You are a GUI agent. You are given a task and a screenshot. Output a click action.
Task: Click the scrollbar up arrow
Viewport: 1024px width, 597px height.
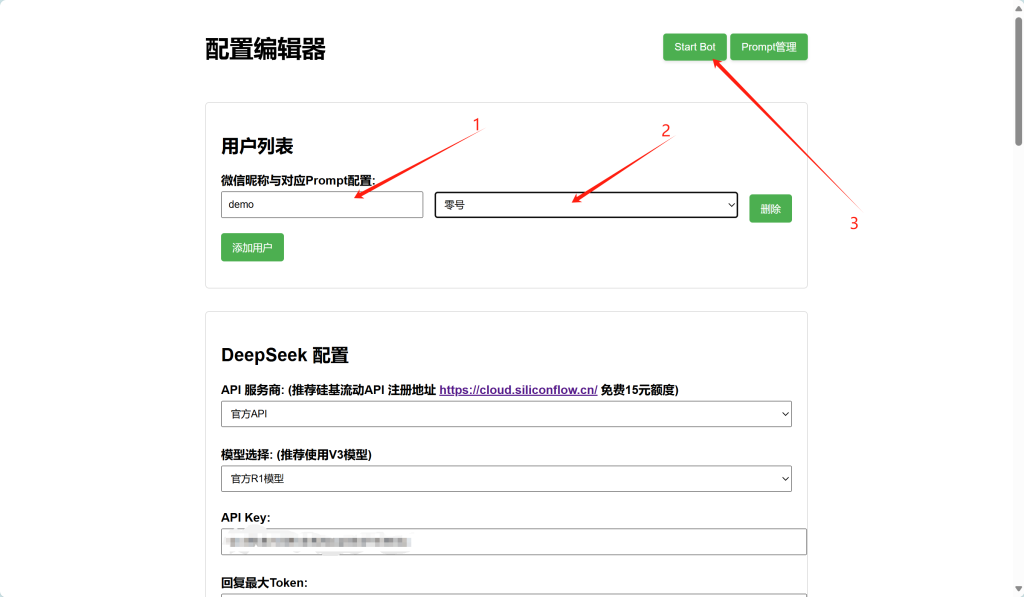(1018, 8)
